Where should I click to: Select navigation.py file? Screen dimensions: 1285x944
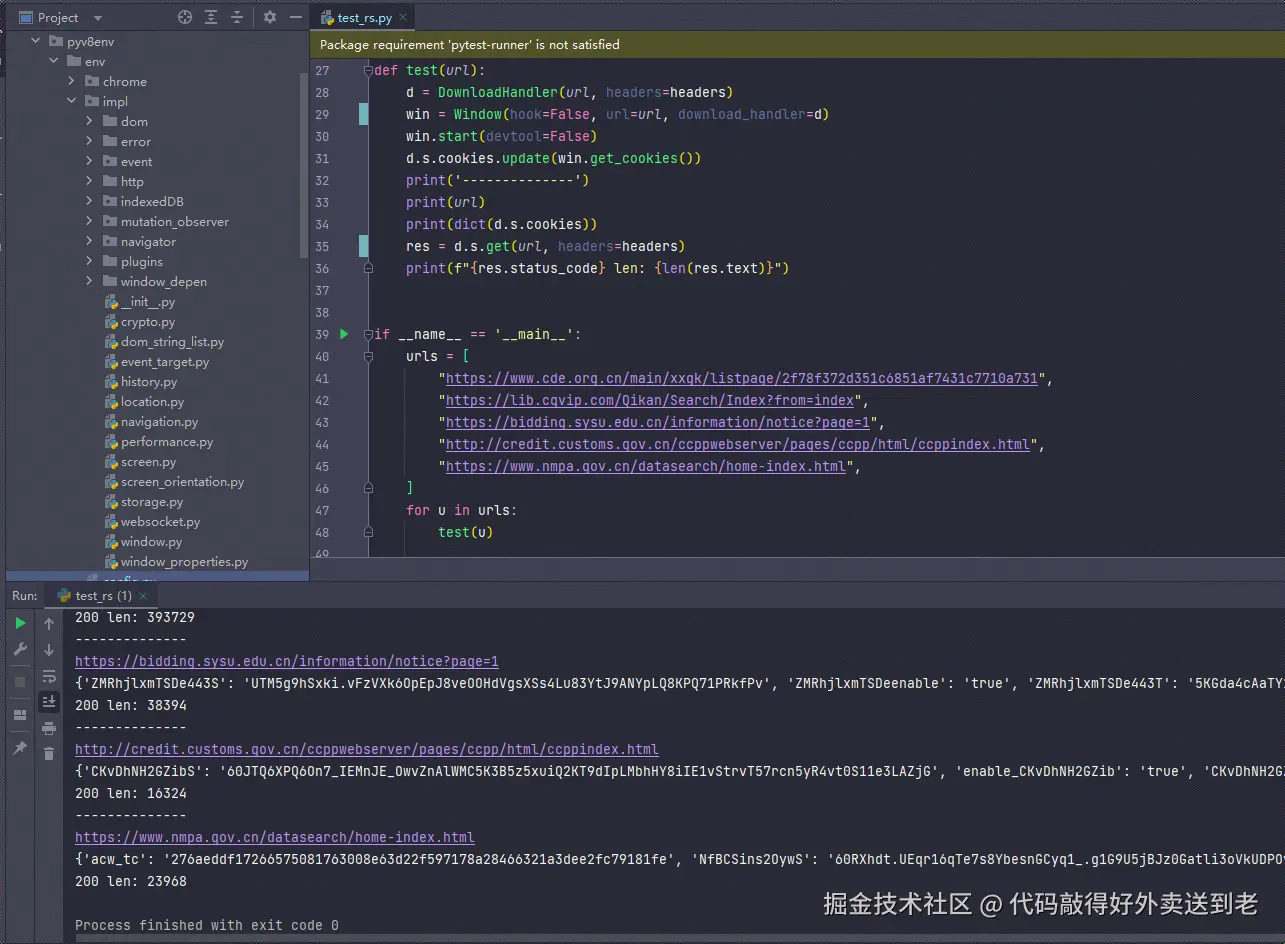[x=159, y=421]
